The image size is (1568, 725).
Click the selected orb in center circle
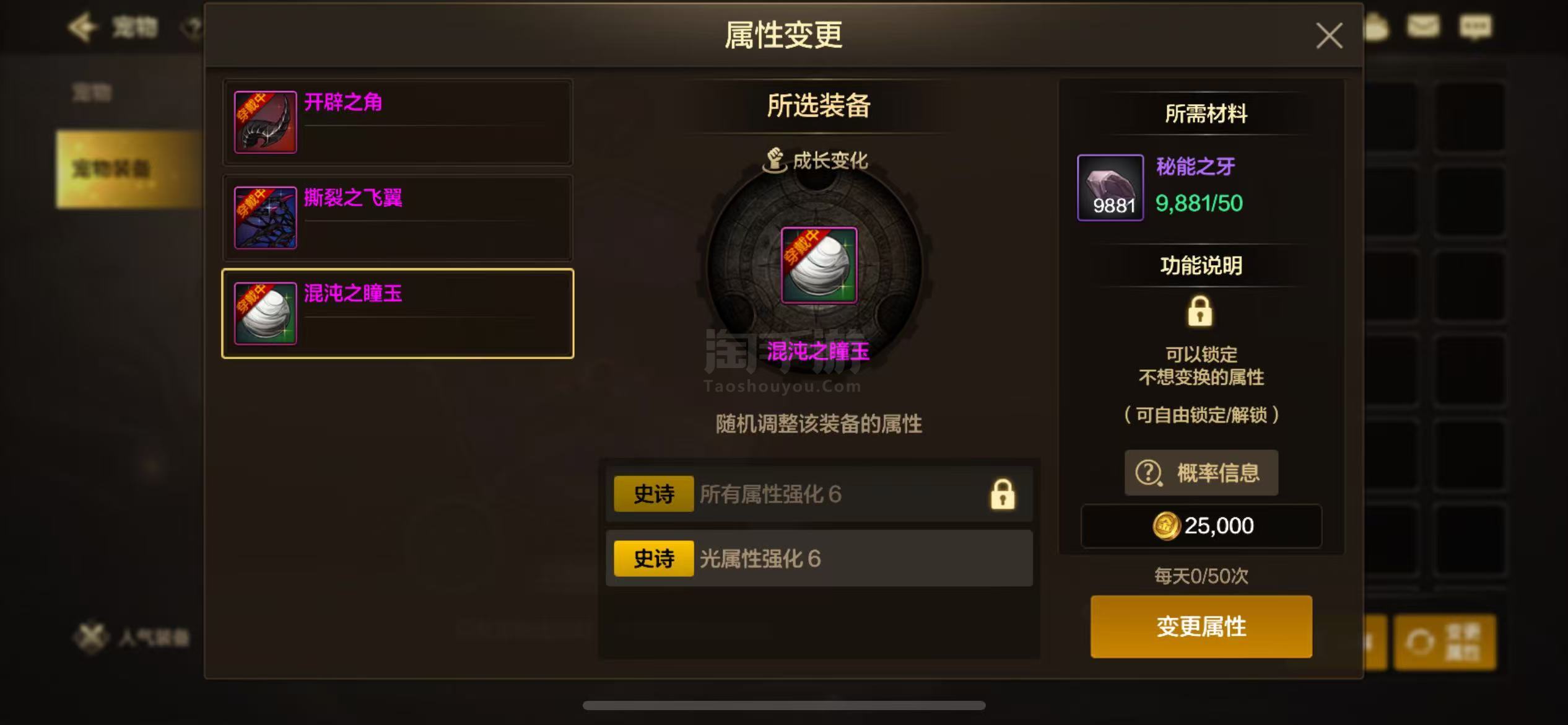819,265
